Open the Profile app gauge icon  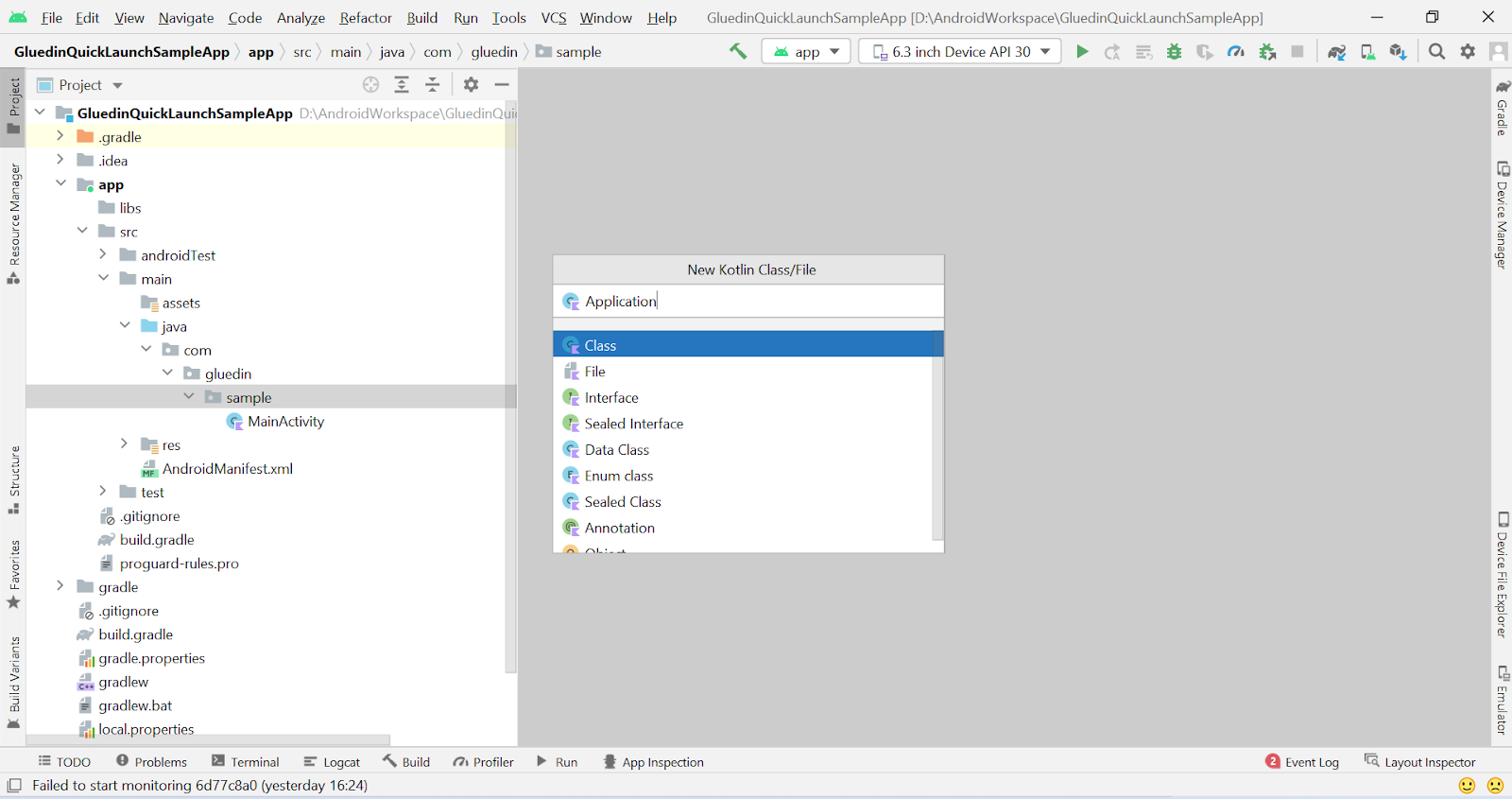[x=1235, y=51]
